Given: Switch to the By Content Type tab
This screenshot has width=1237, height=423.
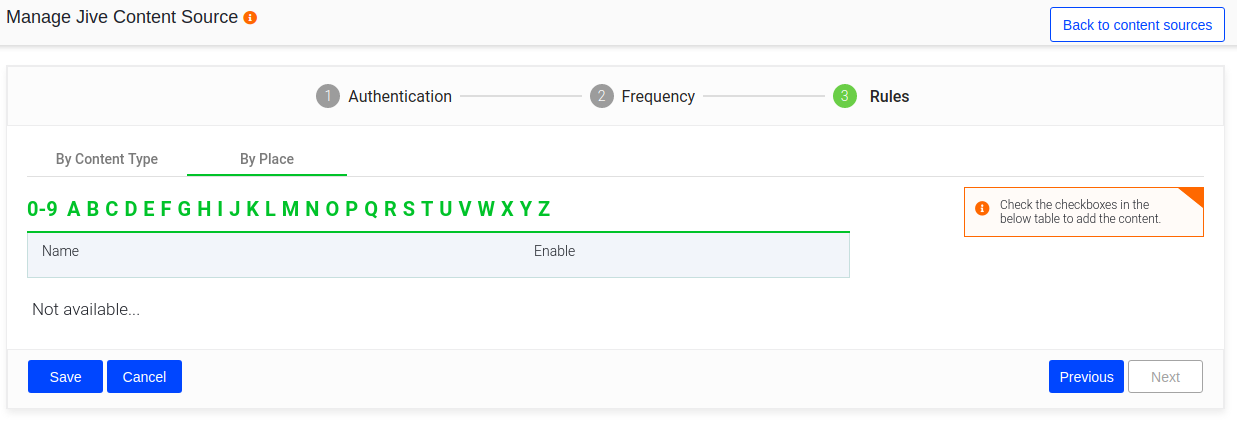Looking at the screenshot, I should [107, 159].
